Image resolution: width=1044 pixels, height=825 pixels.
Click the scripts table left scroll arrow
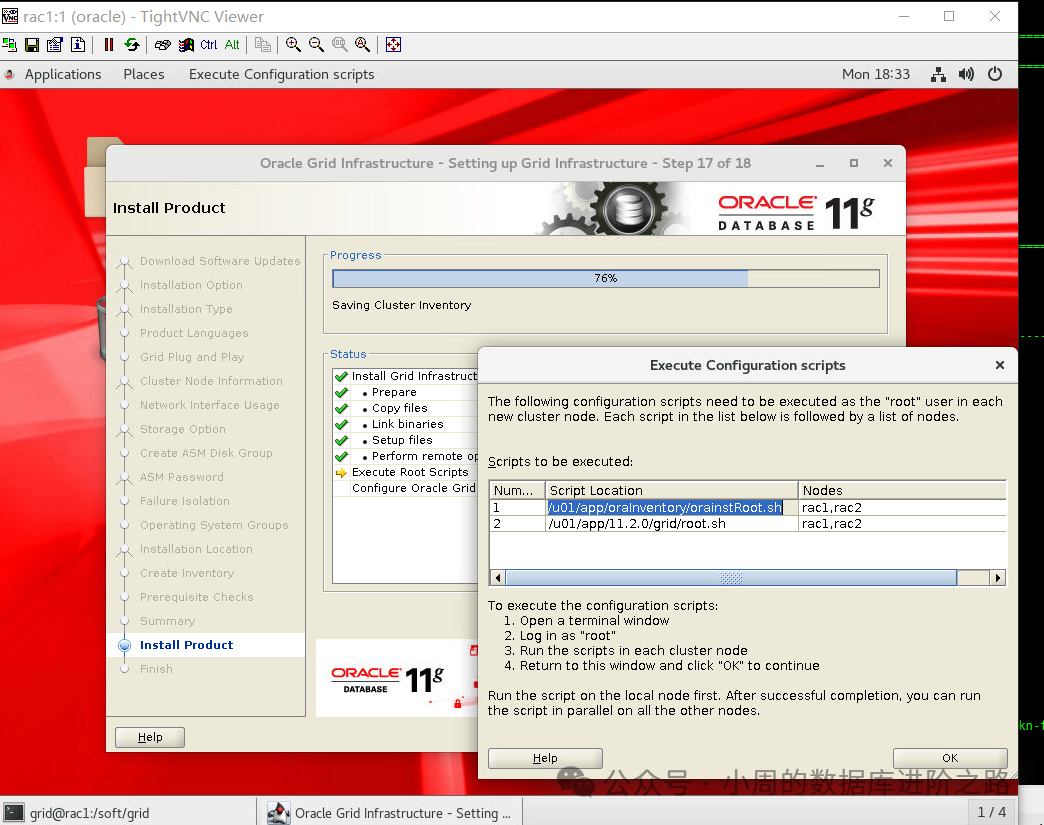[x=497, y=577]
